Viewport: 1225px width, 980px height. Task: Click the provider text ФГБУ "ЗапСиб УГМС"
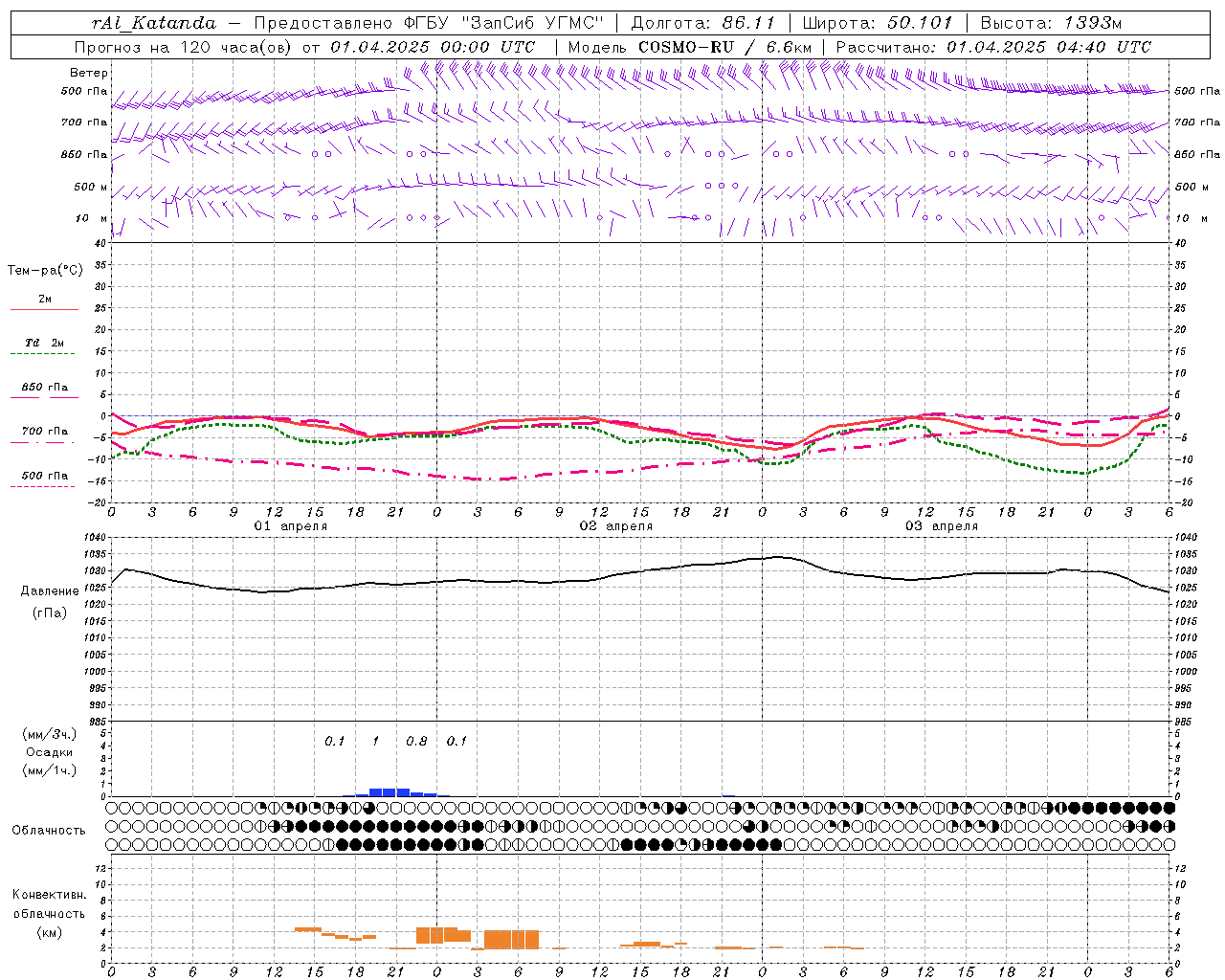tap(503, 23)
